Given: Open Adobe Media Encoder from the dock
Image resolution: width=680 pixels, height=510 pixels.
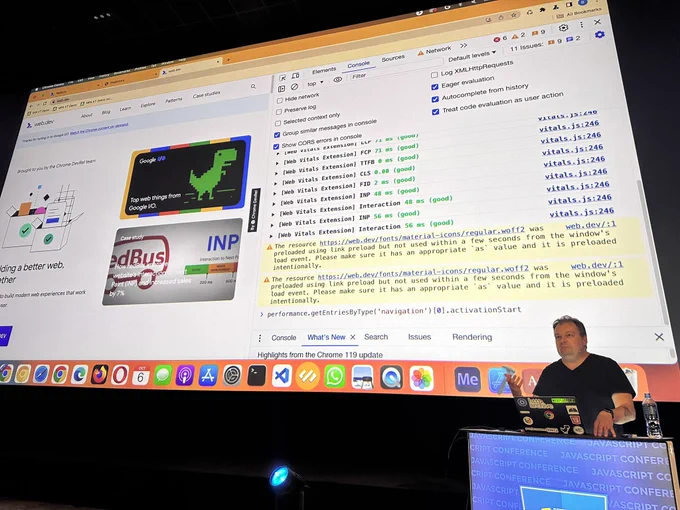Looking at the screenshot, I should click(x=468, y=379).
